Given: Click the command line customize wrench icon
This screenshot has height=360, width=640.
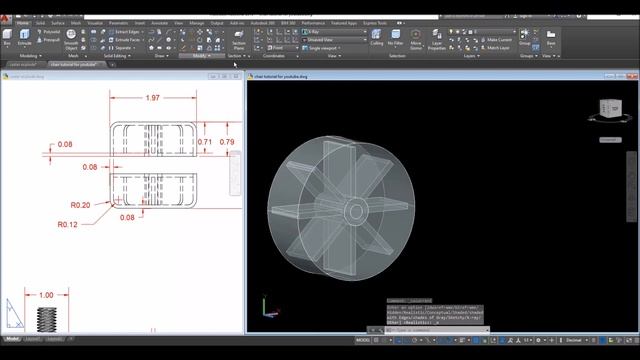Looking at the screenshot, I should 380,330.
